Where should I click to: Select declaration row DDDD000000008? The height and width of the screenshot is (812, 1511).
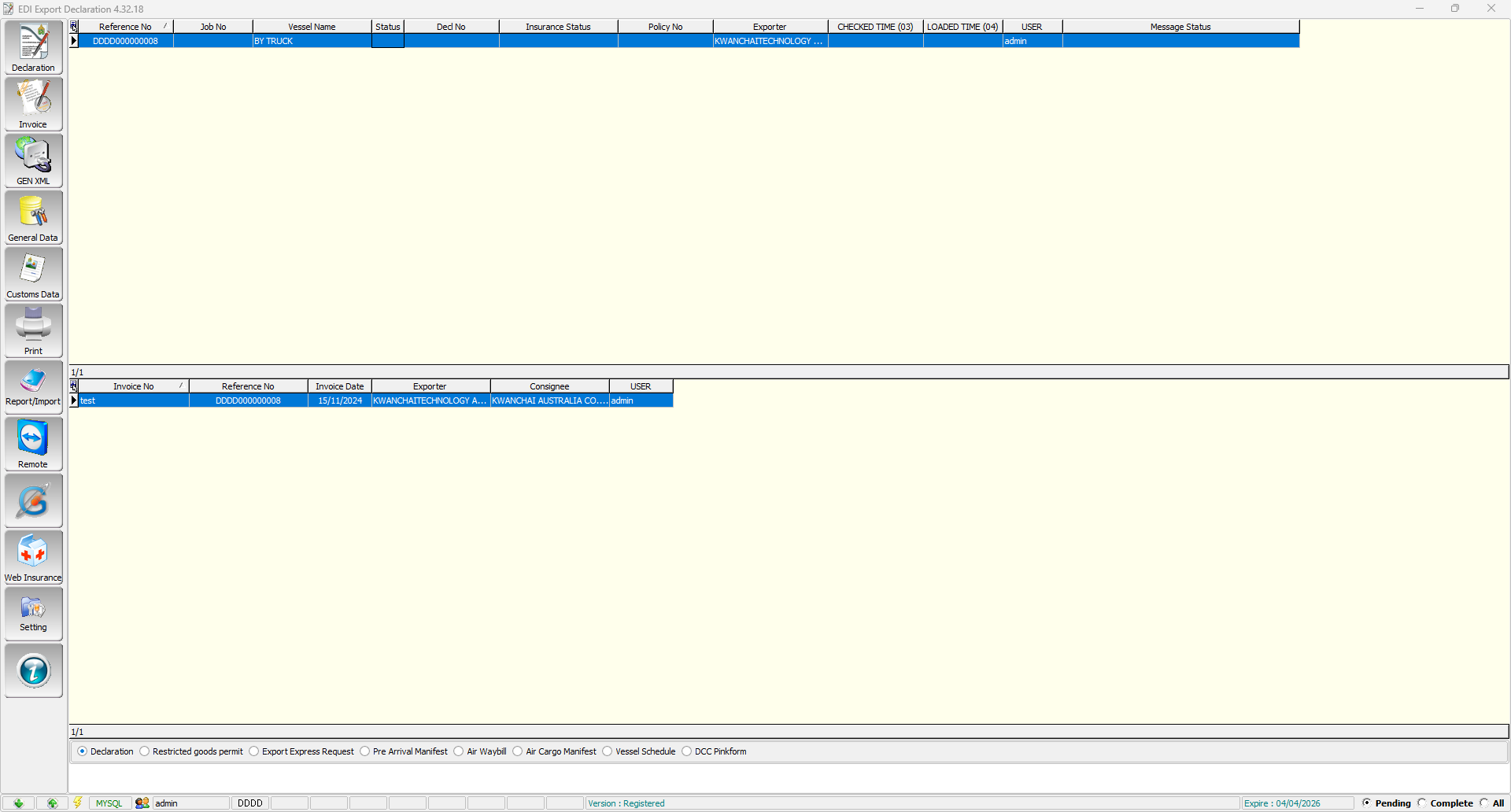click(125, 41)
